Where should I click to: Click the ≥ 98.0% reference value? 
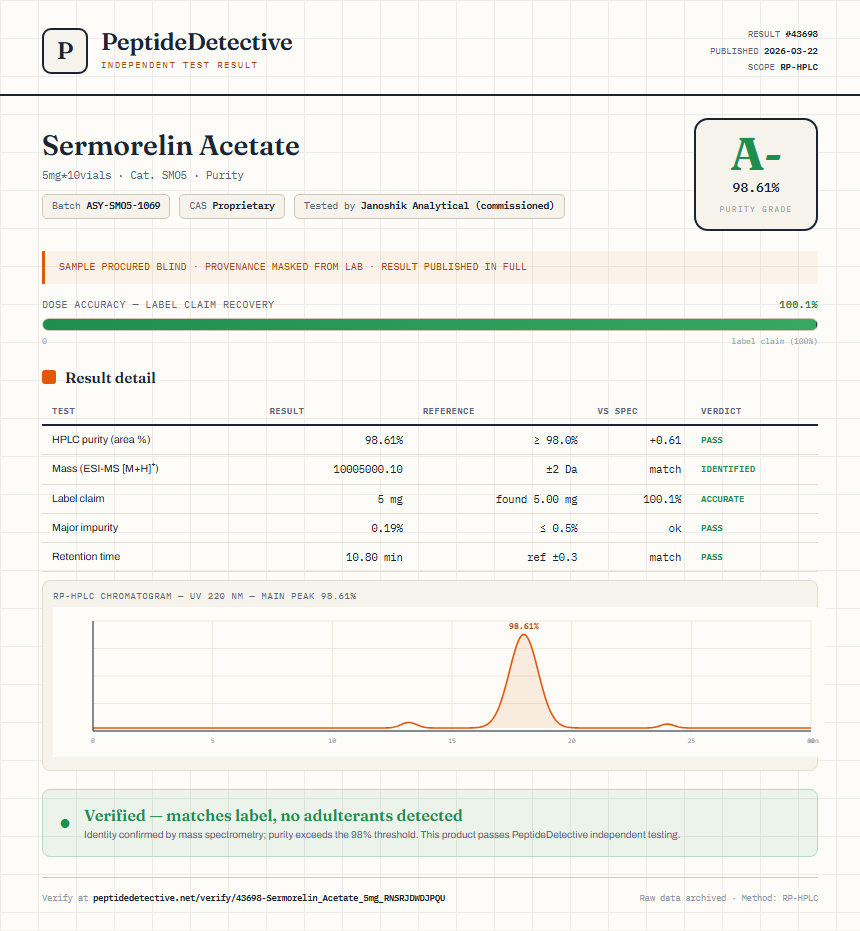(x=555, y=440)
